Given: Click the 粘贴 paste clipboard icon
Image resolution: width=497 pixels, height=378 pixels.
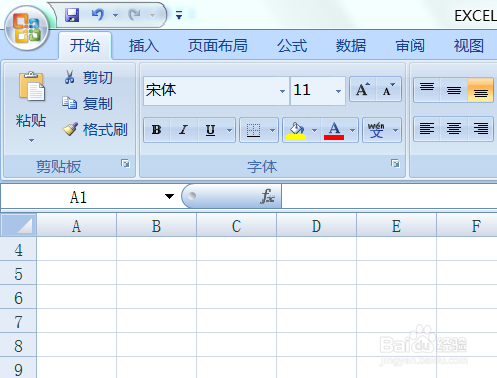Looking at the screenshot, I should point(31,86).
